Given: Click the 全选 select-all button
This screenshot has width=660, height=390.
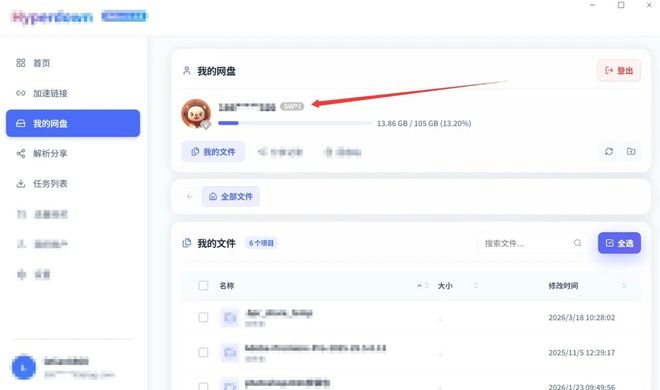Looking at the screenshot, I should pos(619,243).
